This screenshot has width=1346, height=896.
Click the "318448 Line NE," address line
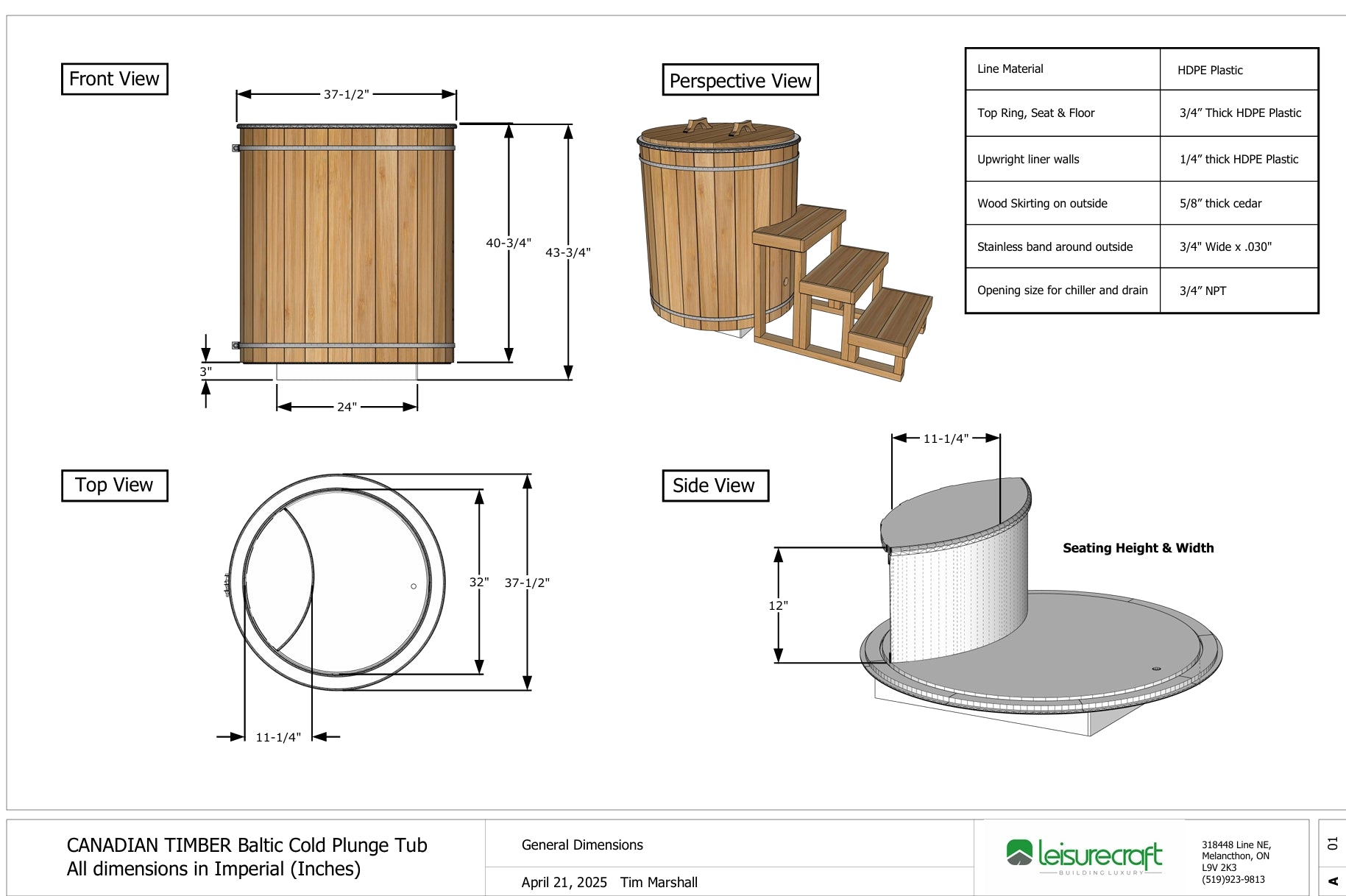click(1236, 845)
